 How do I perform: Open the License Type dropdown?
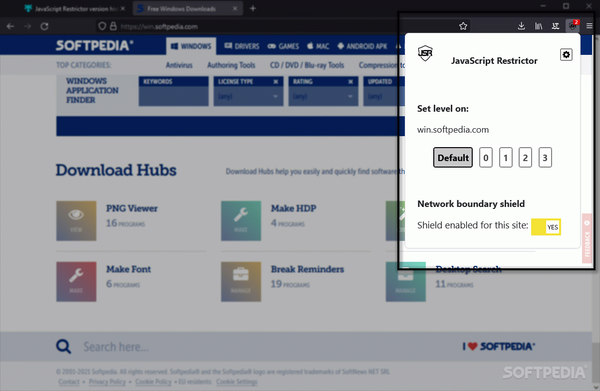click(248, 96)
